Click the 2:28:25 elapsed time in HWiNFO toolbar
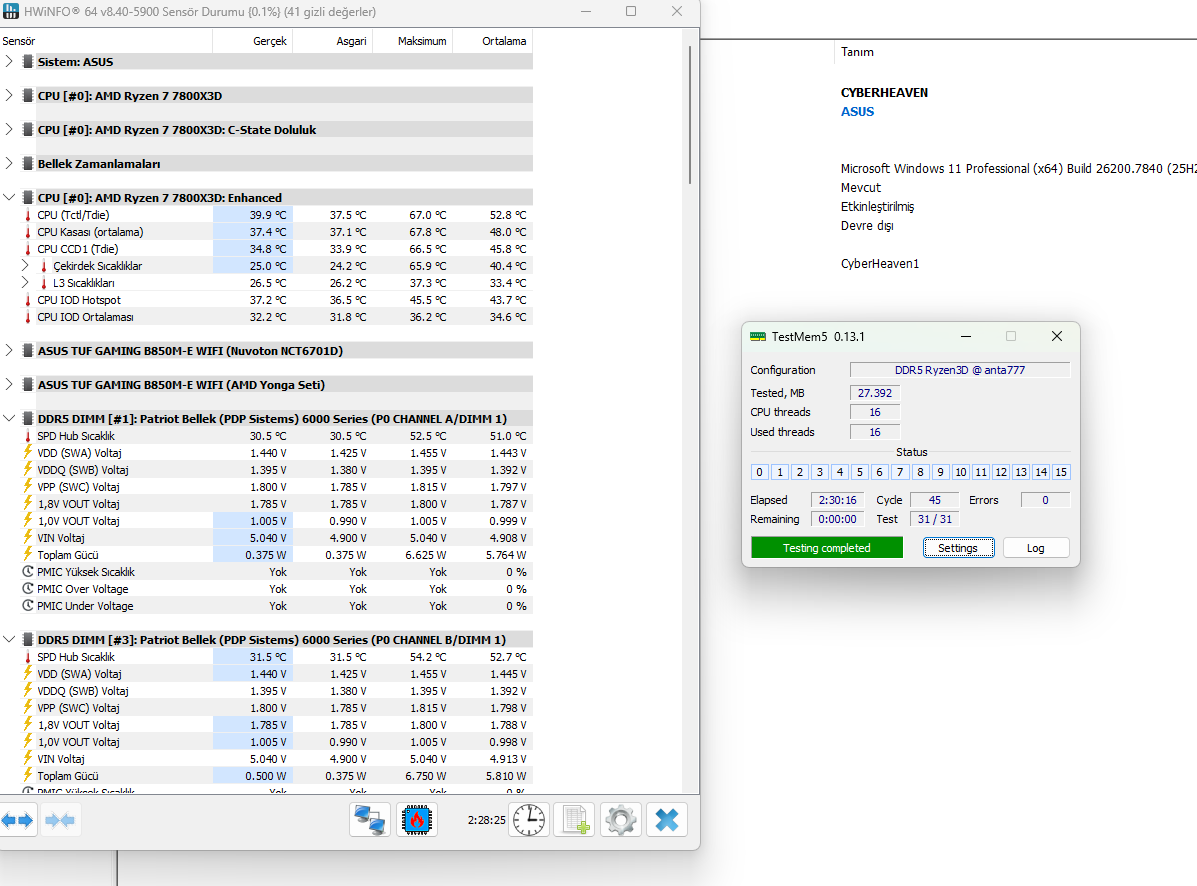 click(486, 820)
